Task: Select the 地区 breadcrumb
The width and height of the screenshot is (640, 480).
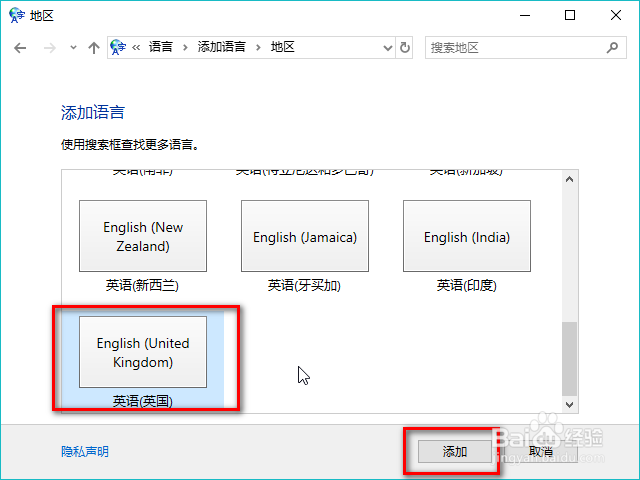Action: tap(282, 47)
